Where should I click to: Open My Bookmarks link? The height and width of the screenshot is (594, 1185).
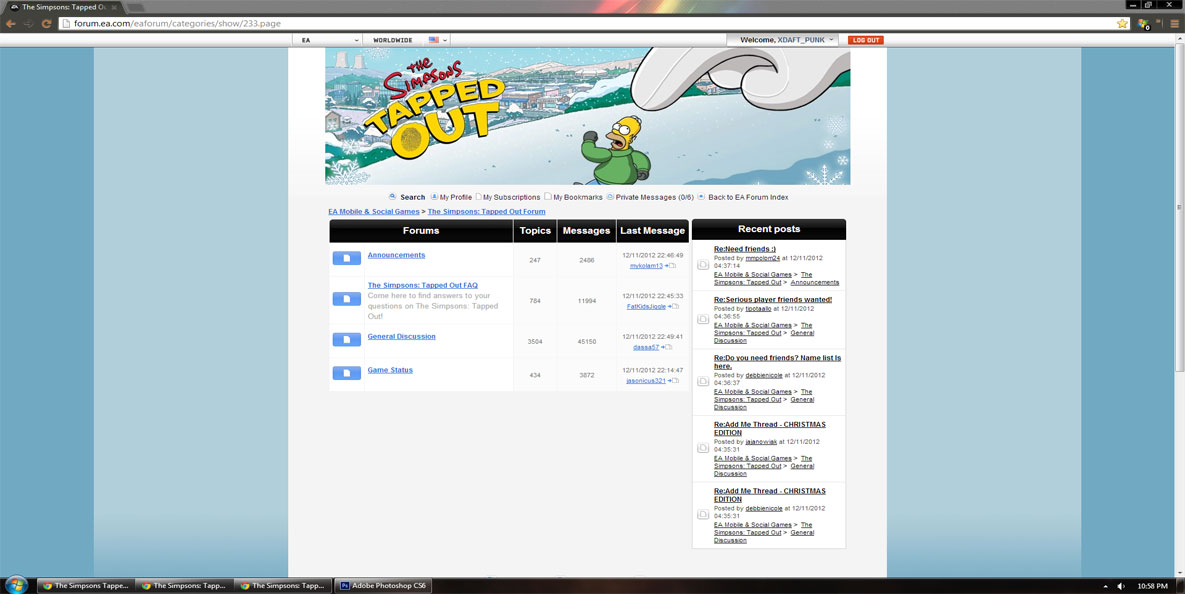point(578,197)
